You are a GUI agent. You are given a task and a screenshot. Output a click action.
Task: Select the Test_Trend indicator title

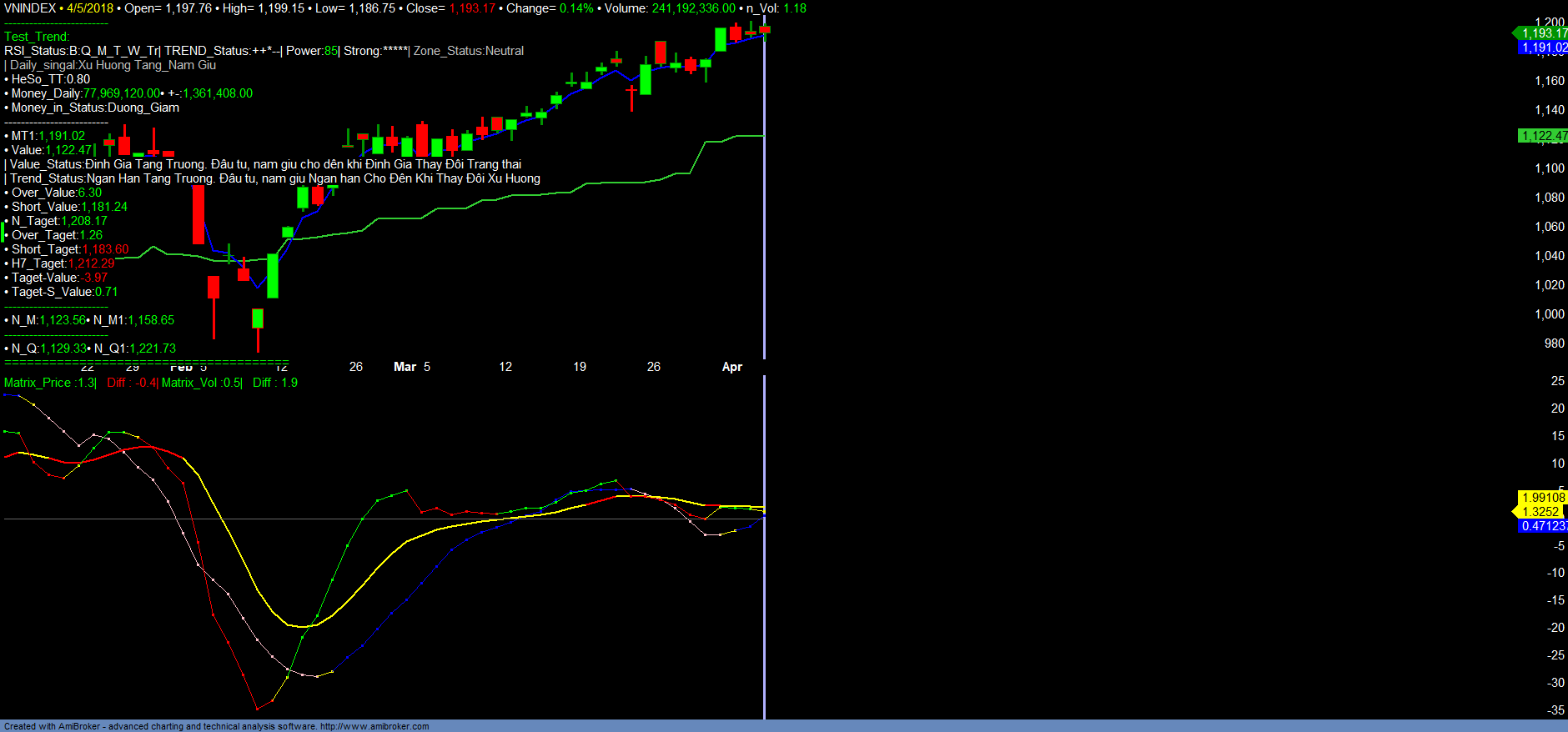37,37
